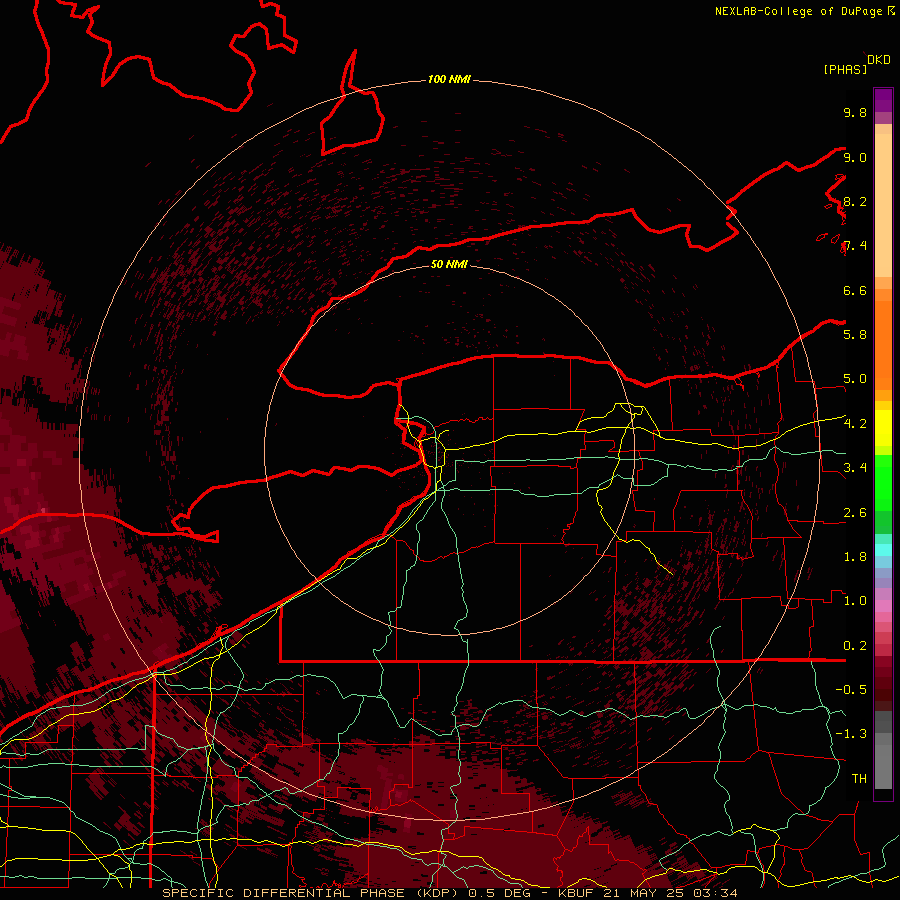The height and width of the screenshot is (900, 900).
Task: Select the purple segment atop the color bar
Action: (883, 100)
